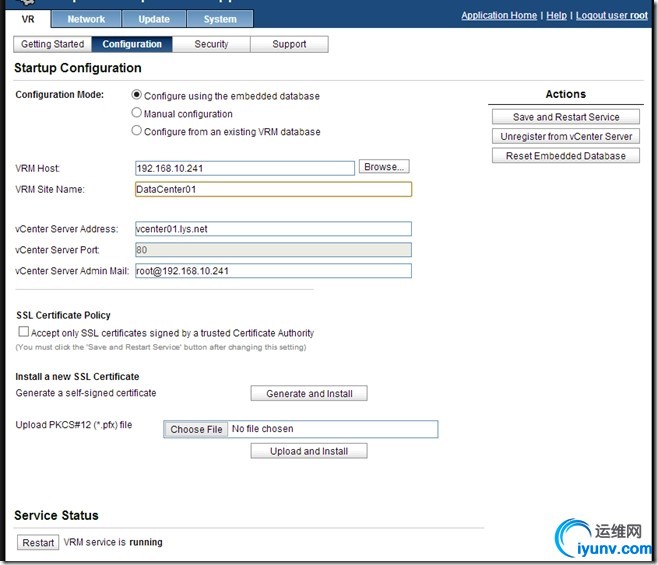This screenshot has height=565, width=658.
Task: Open the Update tab
Action: click(154, 19)
